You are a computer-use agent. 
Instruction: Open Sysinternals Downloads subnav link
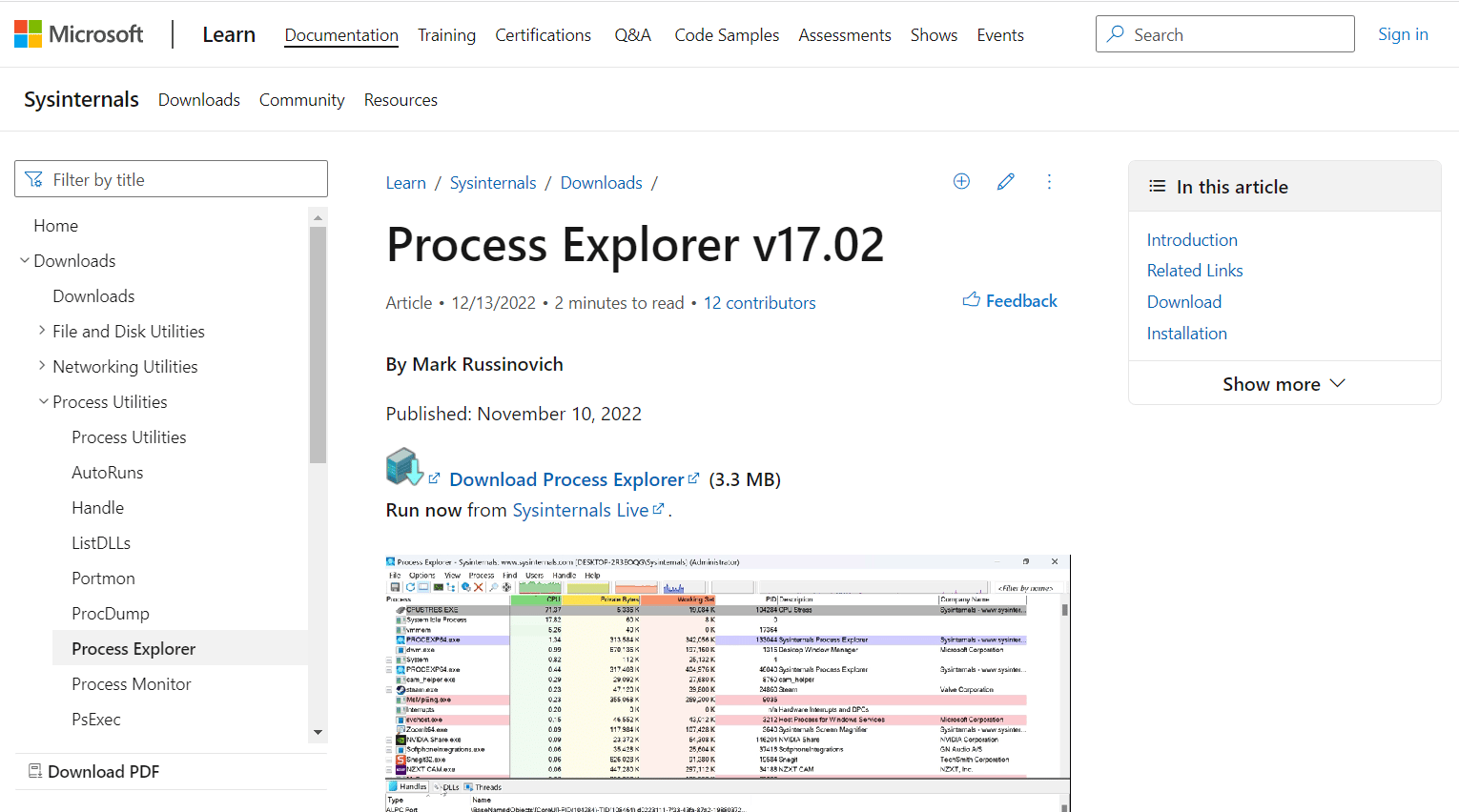(199, 100)
